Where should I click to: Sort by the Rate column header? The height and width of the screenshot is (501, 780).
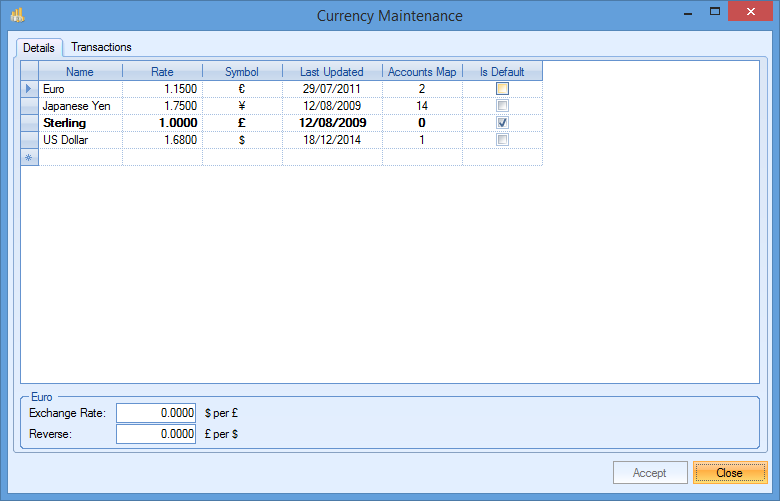162,72
